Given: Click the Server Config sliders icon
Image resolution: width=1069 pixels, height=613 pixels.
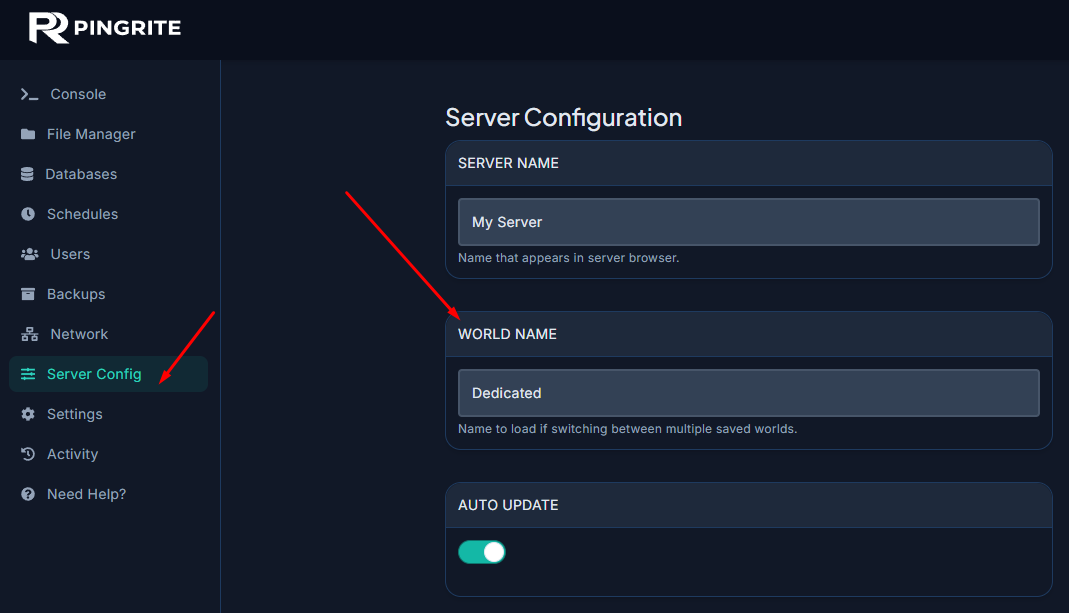Looking at the screenshot, I should pyautogui.click(x=27, y=374).
